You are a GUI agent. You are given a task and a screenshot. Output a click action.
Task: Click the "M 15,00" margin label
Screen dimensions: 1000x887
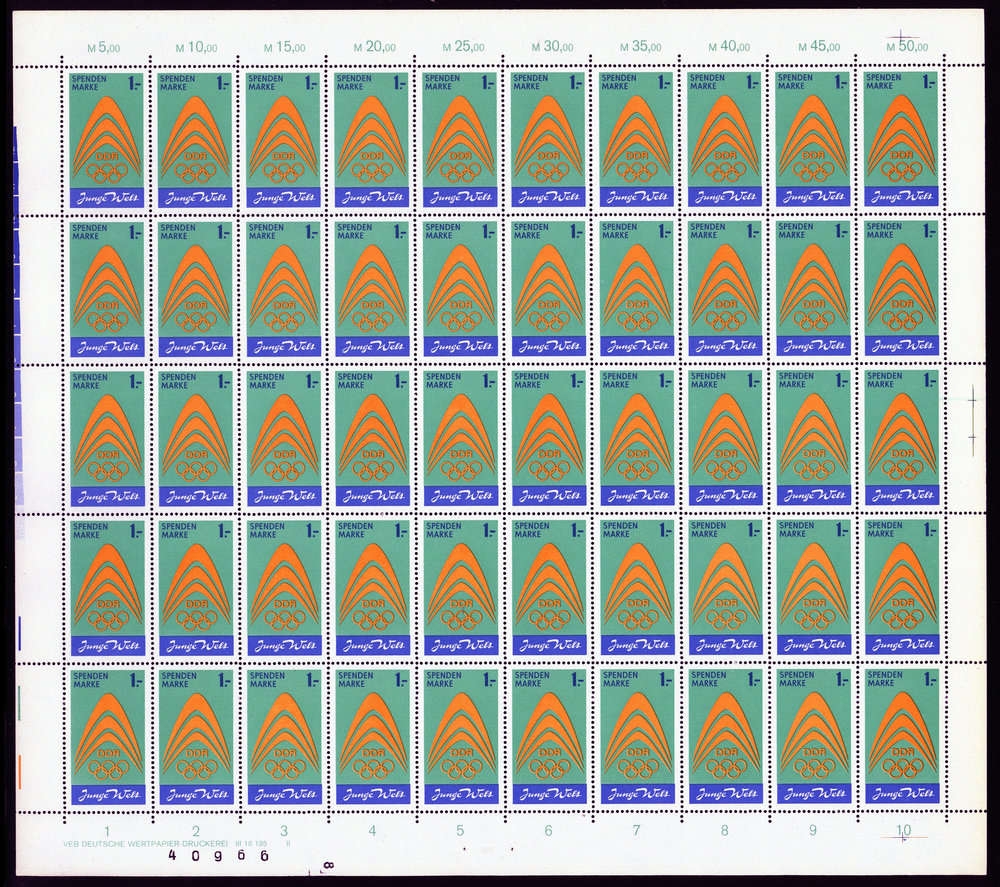tap(285, 48)
